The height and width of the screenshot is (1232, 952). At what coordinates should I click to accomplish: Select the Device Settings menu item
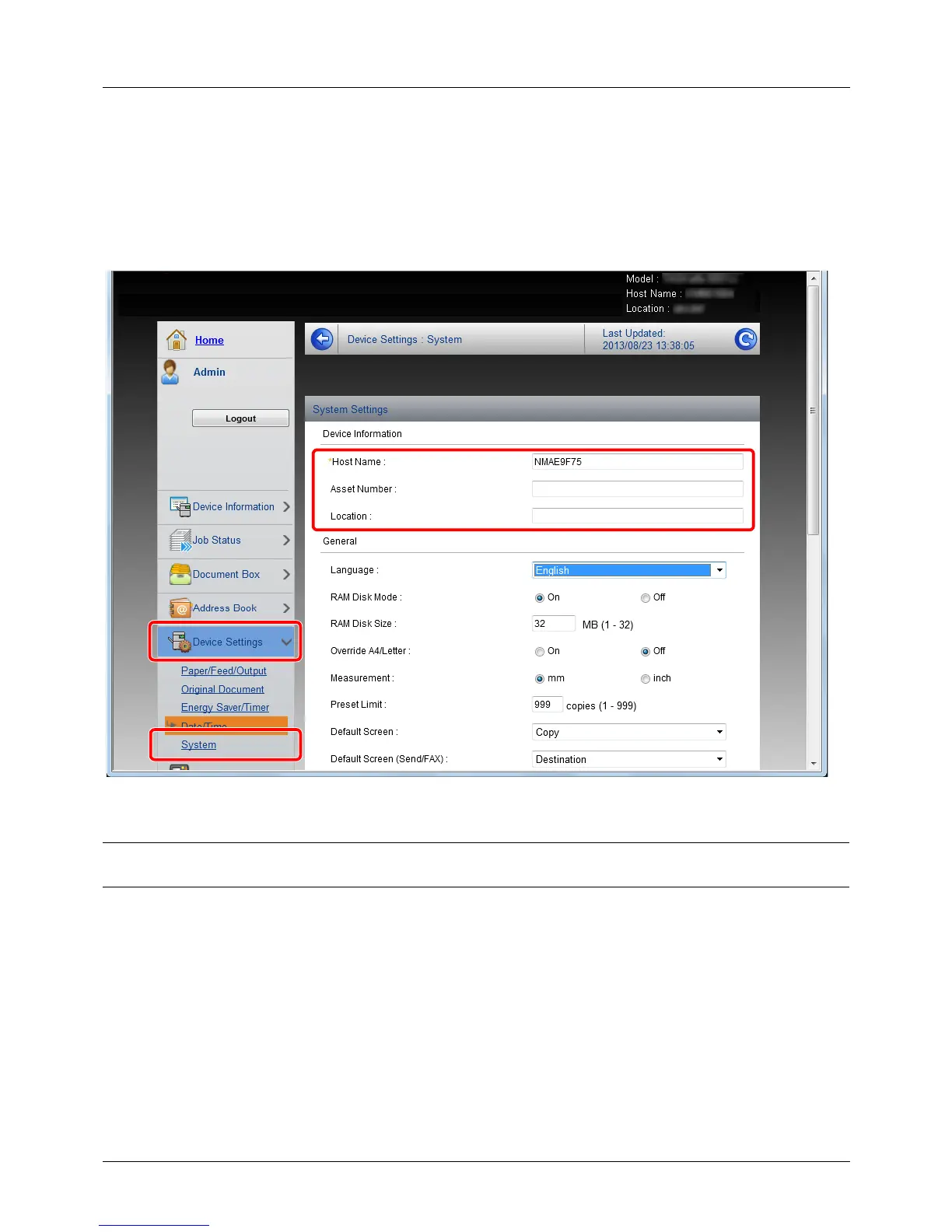pyautogui.click(x=226, y=642)
